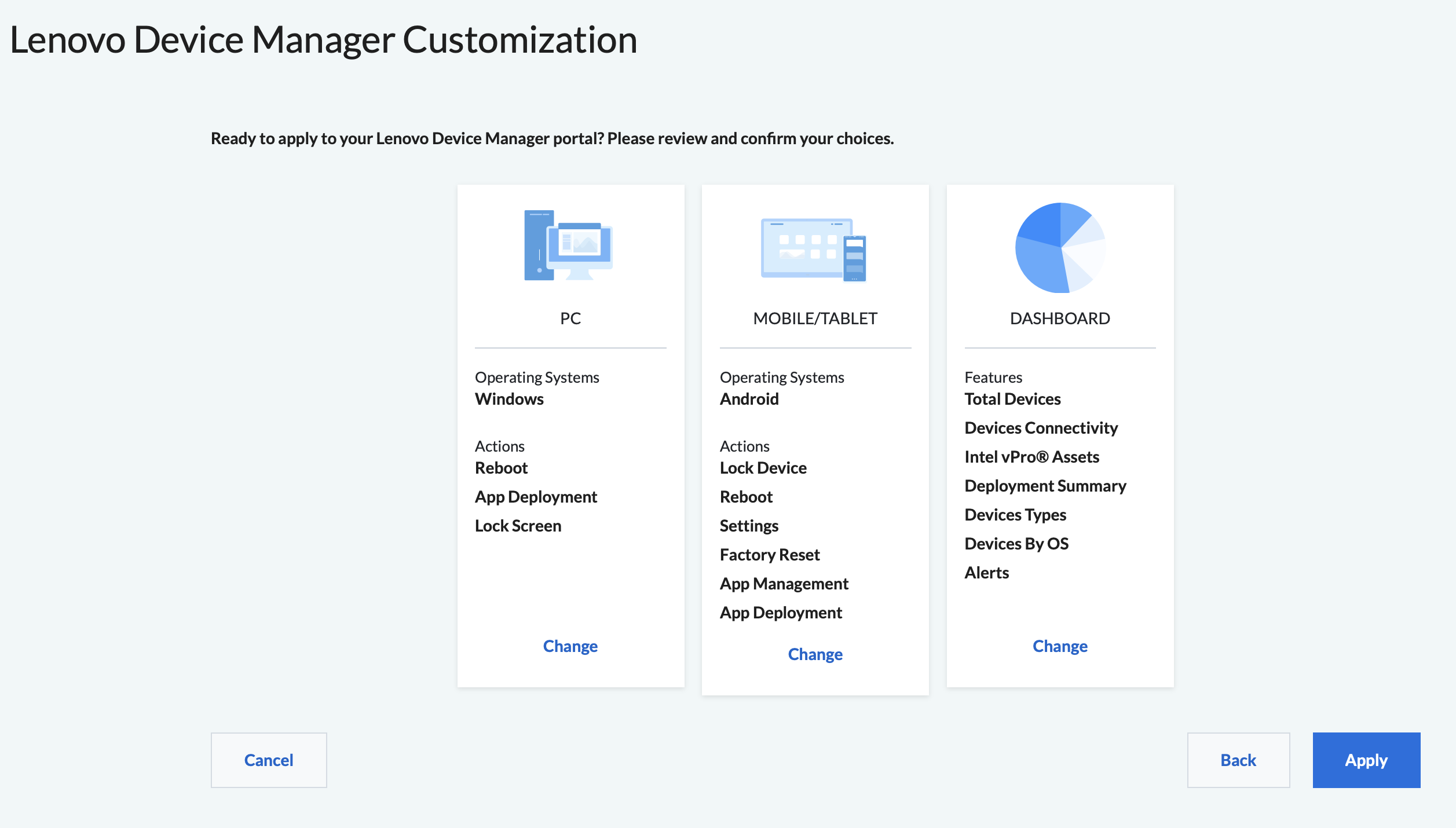Click 'Operating Systems' label in PC card
This screenshot has width=1456, height=828.
pyautogui.click(x=537, y=378)
